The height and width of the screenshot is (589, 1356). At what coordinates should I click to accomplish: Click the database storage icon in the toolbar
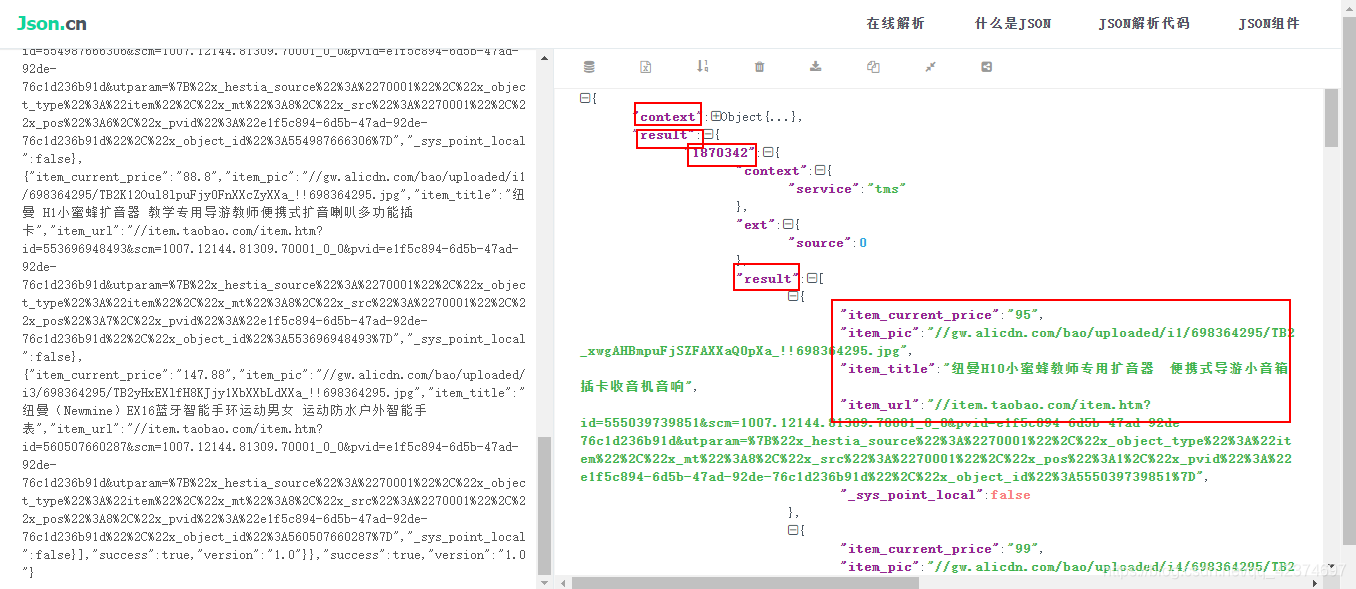[589, 67]
